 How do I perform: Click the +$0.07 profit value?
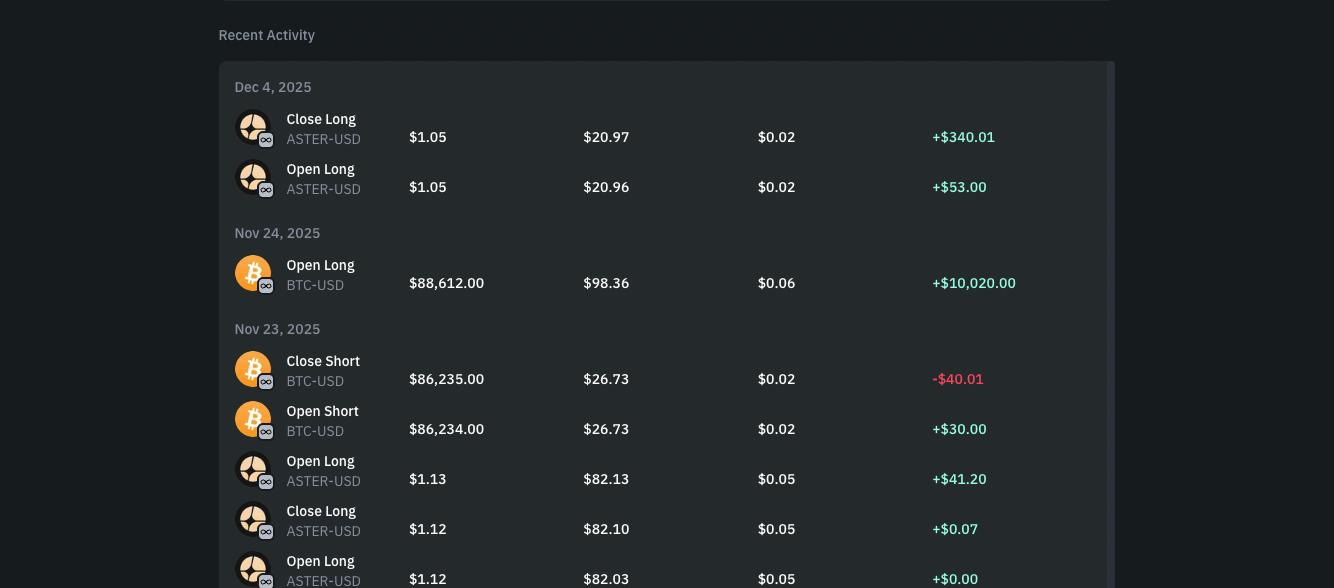click(955, 529)
